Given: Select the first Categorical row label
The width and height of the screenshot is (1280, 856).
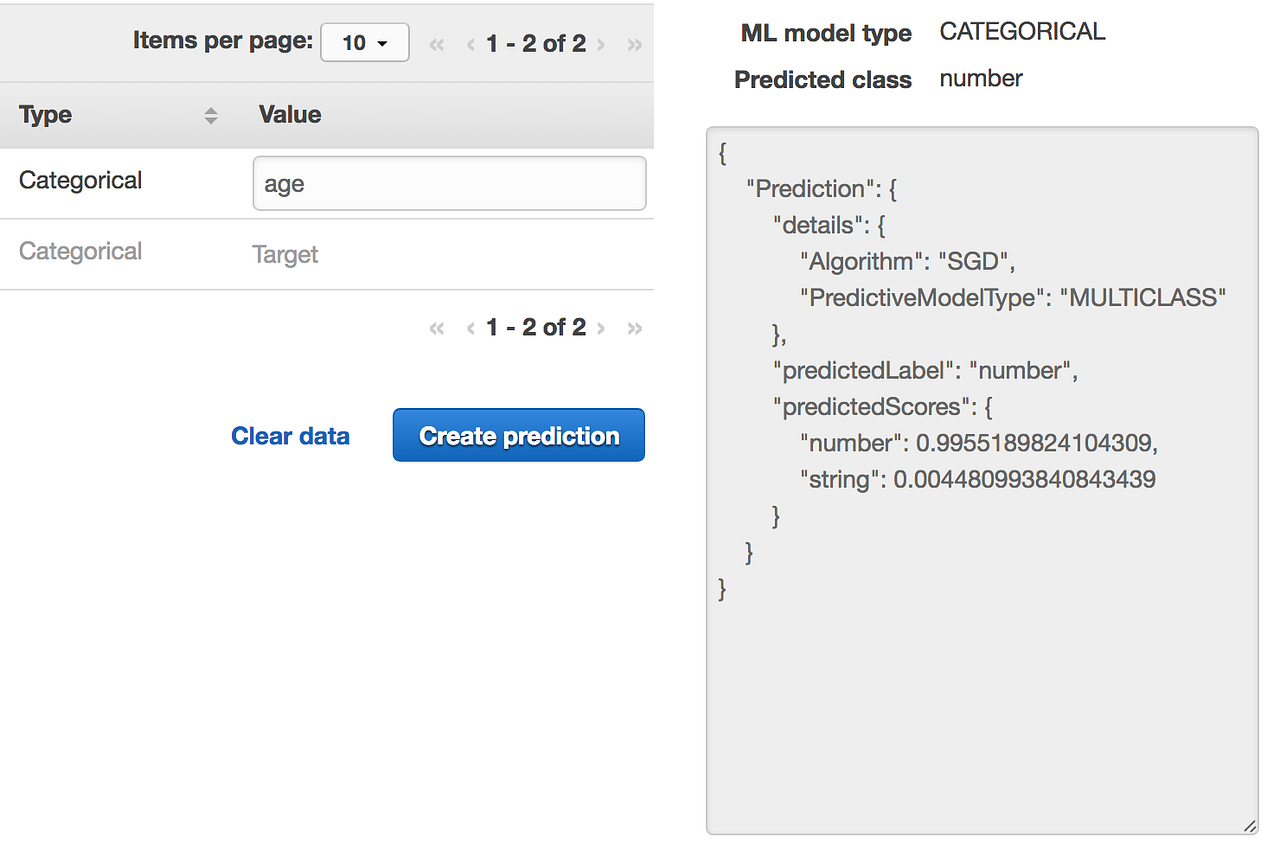Looking at the screenshot, I should pos(80,181).
